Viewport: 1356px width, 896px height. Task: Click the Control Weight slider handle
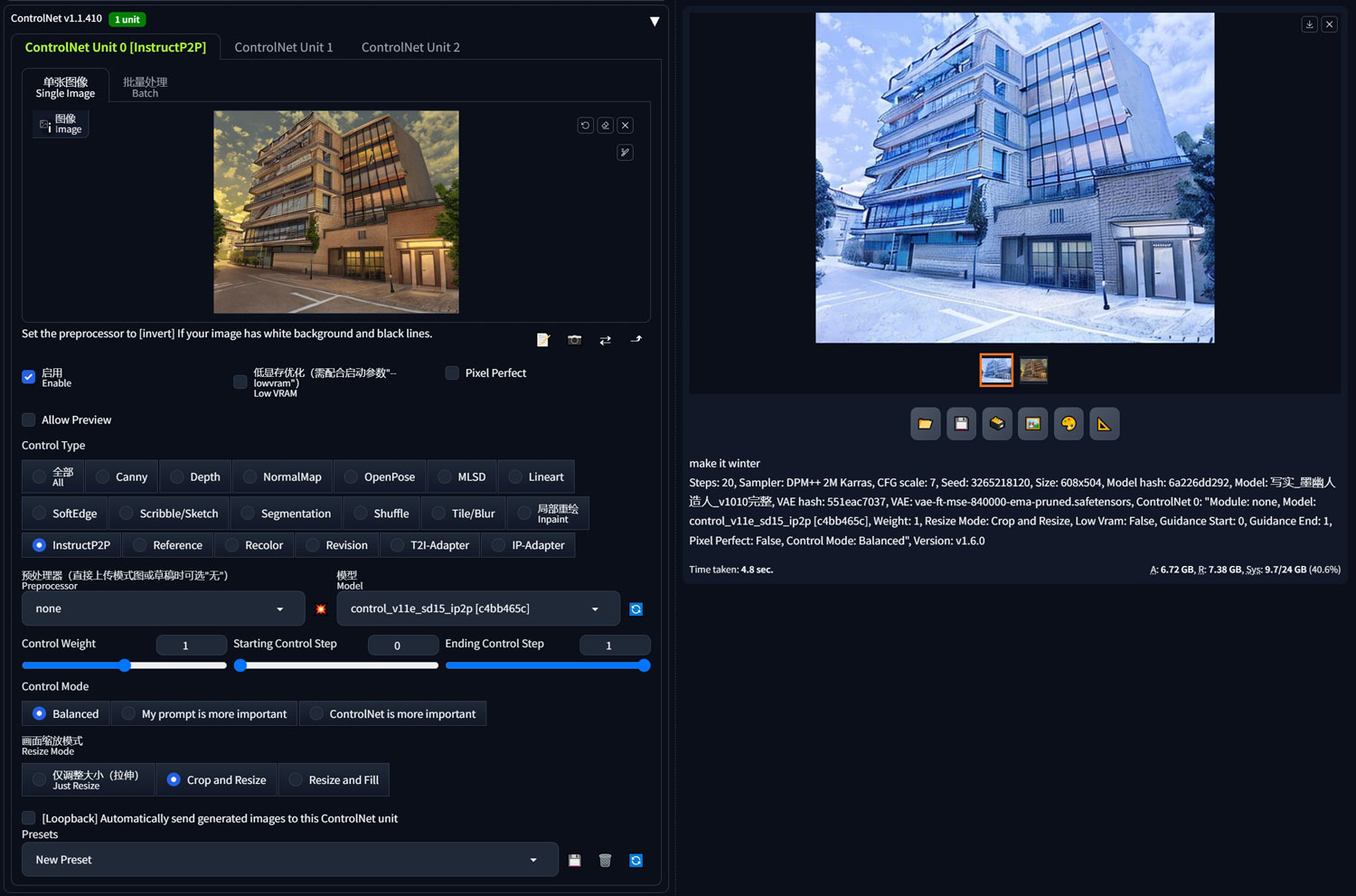[125, 665]
